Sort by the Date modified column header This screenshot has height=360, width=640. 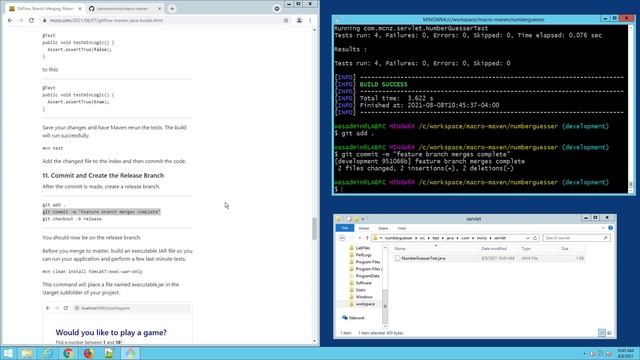[x=499, y=249]
